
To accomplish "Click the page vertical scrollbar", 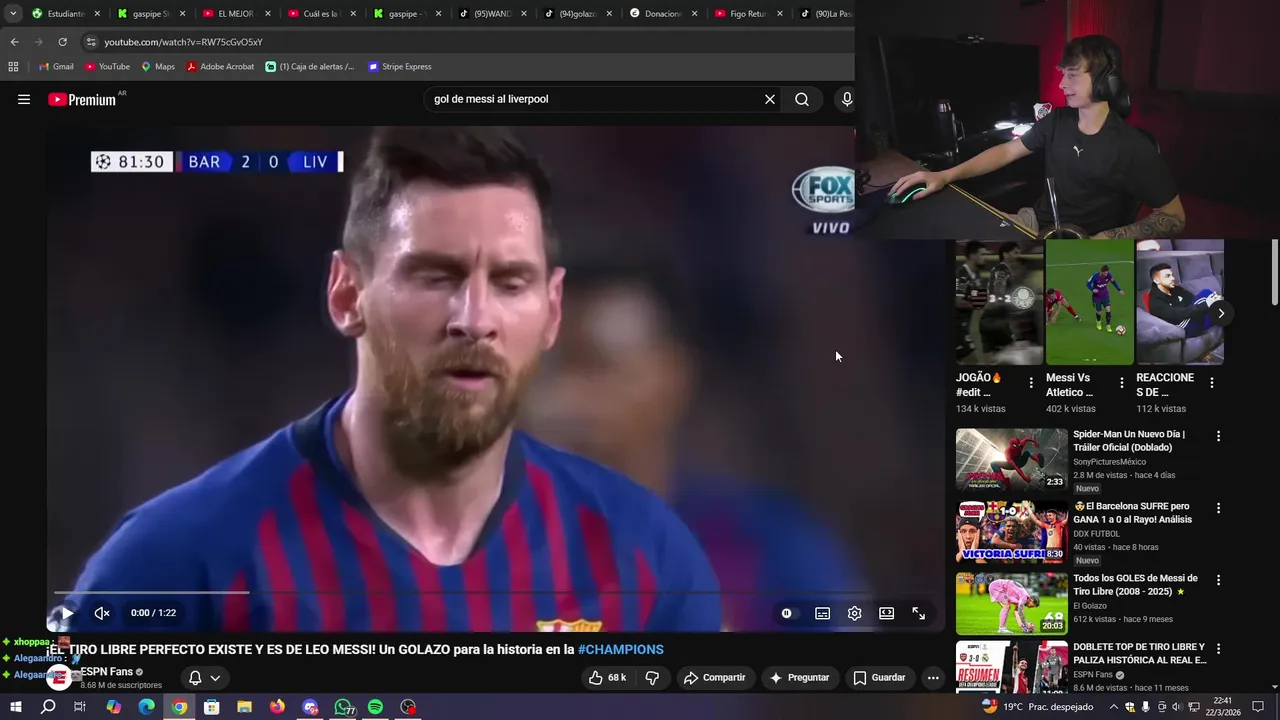I will tap(1275, 272).
